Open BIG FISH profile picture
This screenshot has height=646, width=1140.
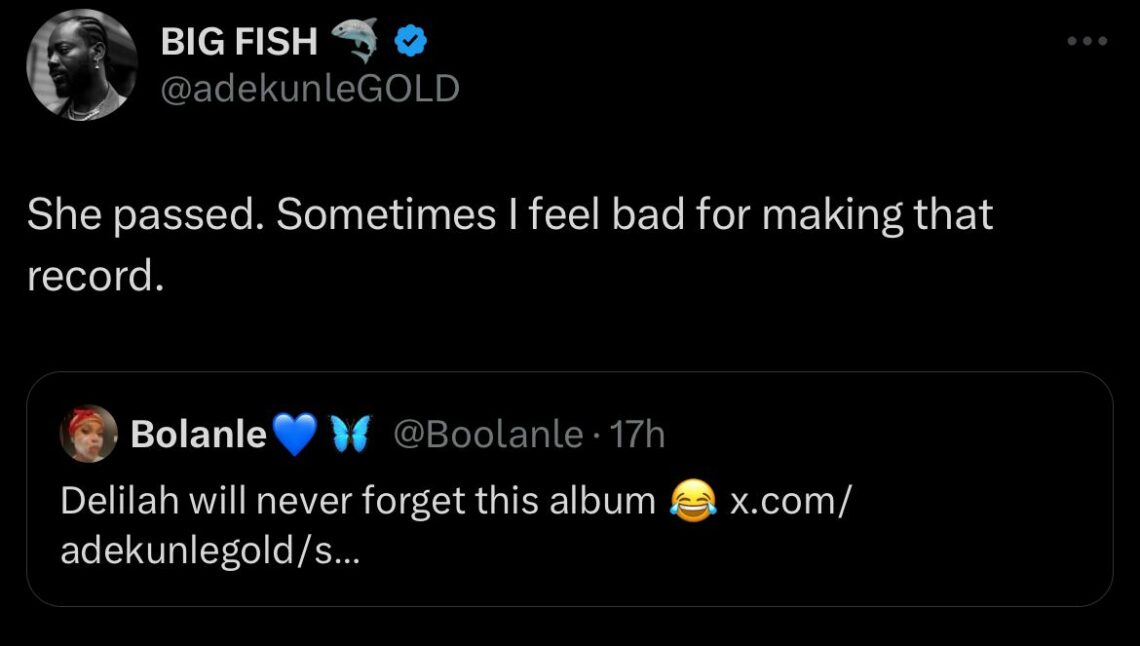[x=81, y=65]
